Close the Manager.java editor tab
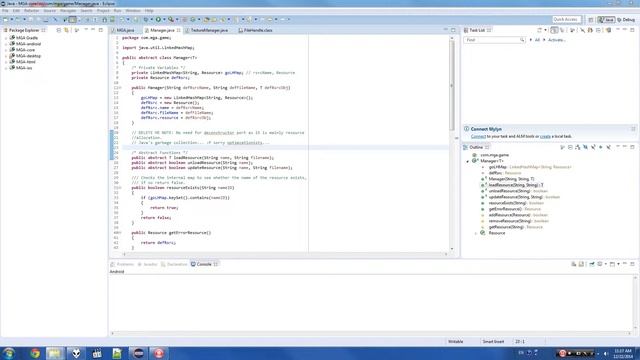The width and height of the screenshot is (640, 360). pyautogui.click(x=178, y=30)
